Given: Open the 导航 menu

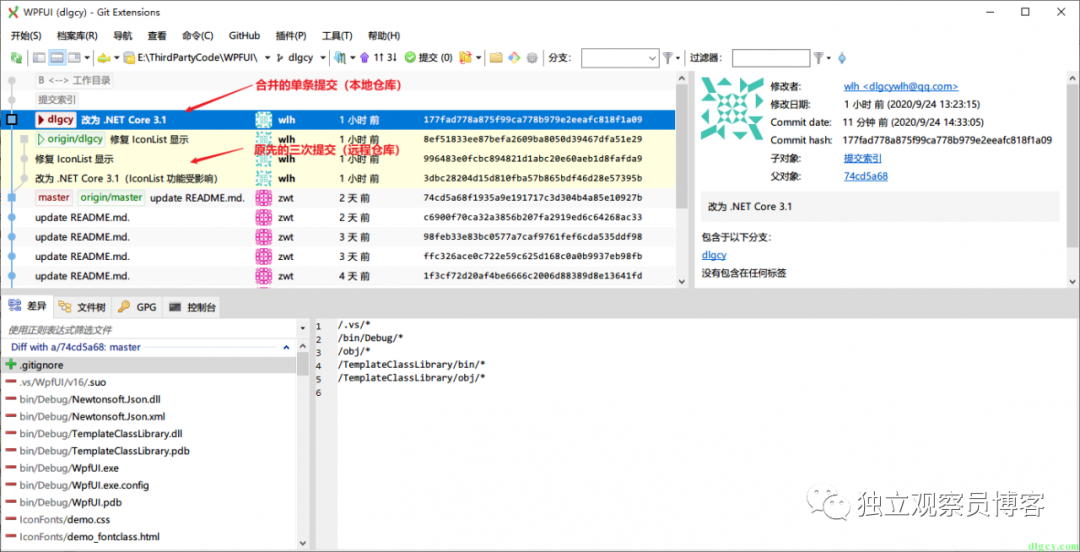Looking at the screenshot, I should (x=123, y=36).
